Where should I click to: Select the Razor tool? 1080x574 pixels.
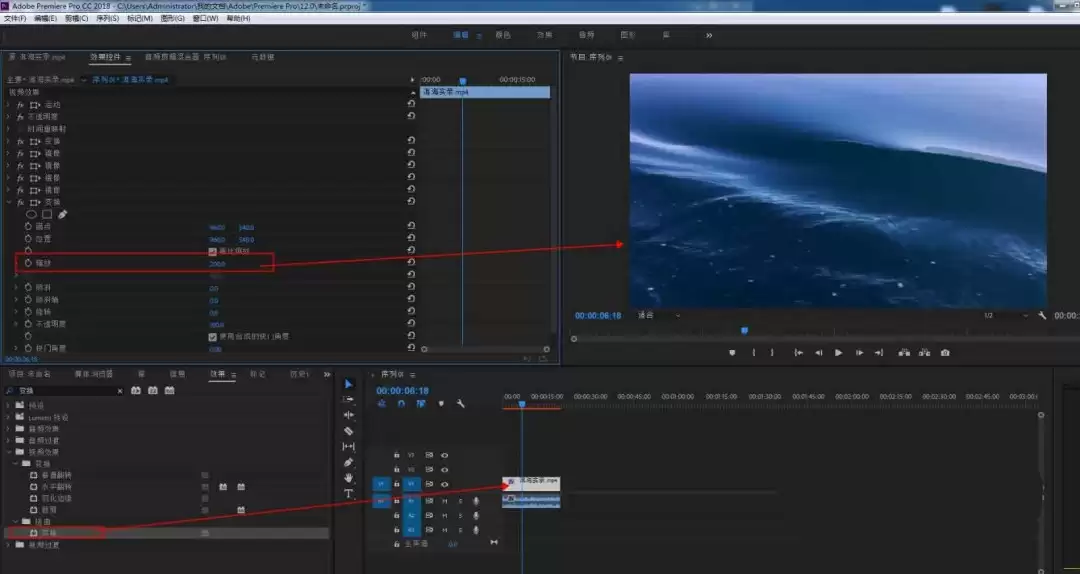(349, 431)
